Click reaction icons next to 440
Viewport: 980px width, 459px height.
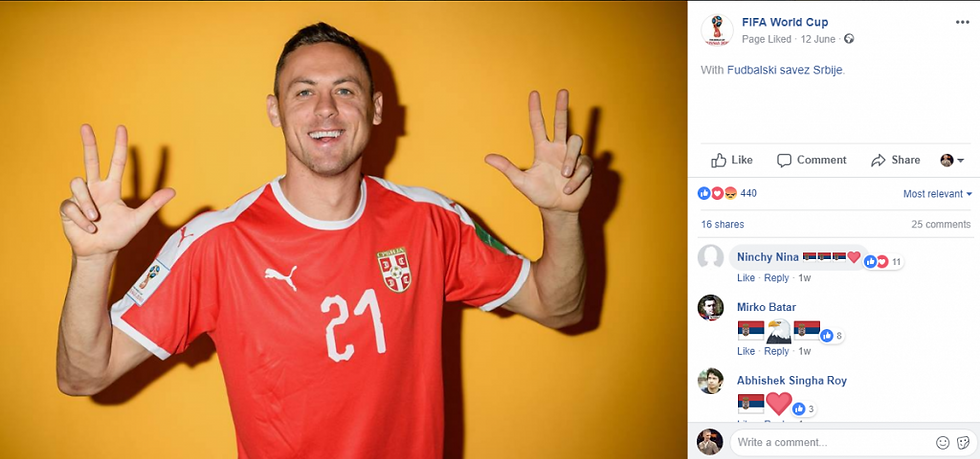tap(718, 194)
